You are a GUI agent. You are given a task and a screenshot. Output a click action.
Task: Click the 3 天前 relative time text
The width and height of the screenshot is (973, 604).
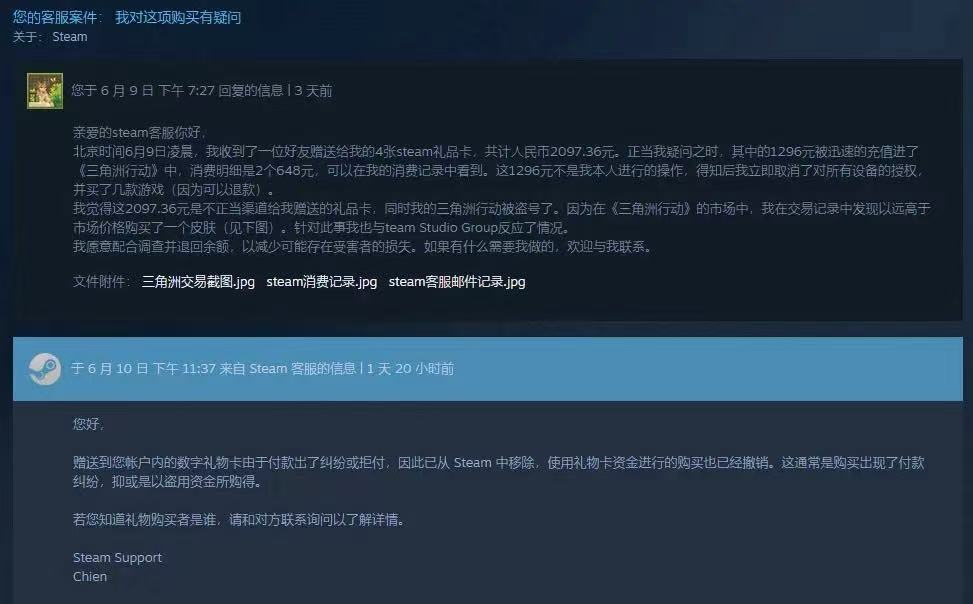tap(313, 91)
